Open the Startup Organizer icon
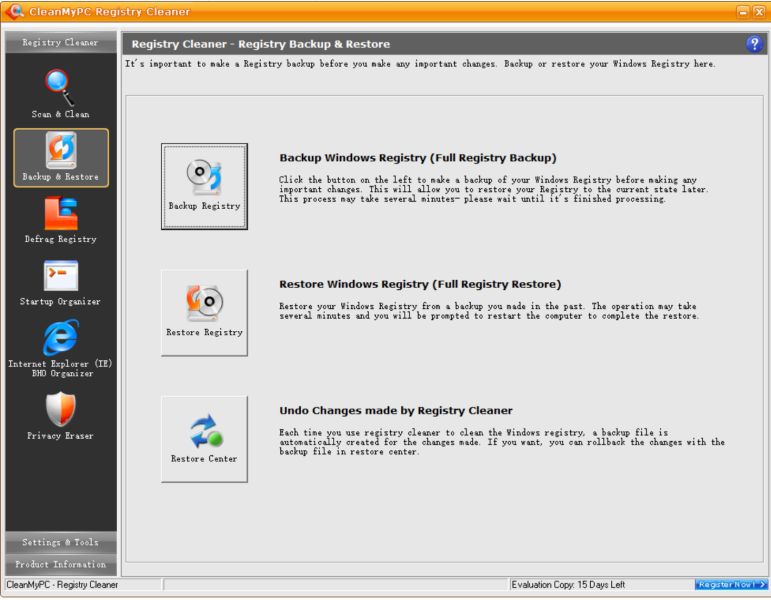This screenshot has height=600, width=771. (x=60, y=275)
